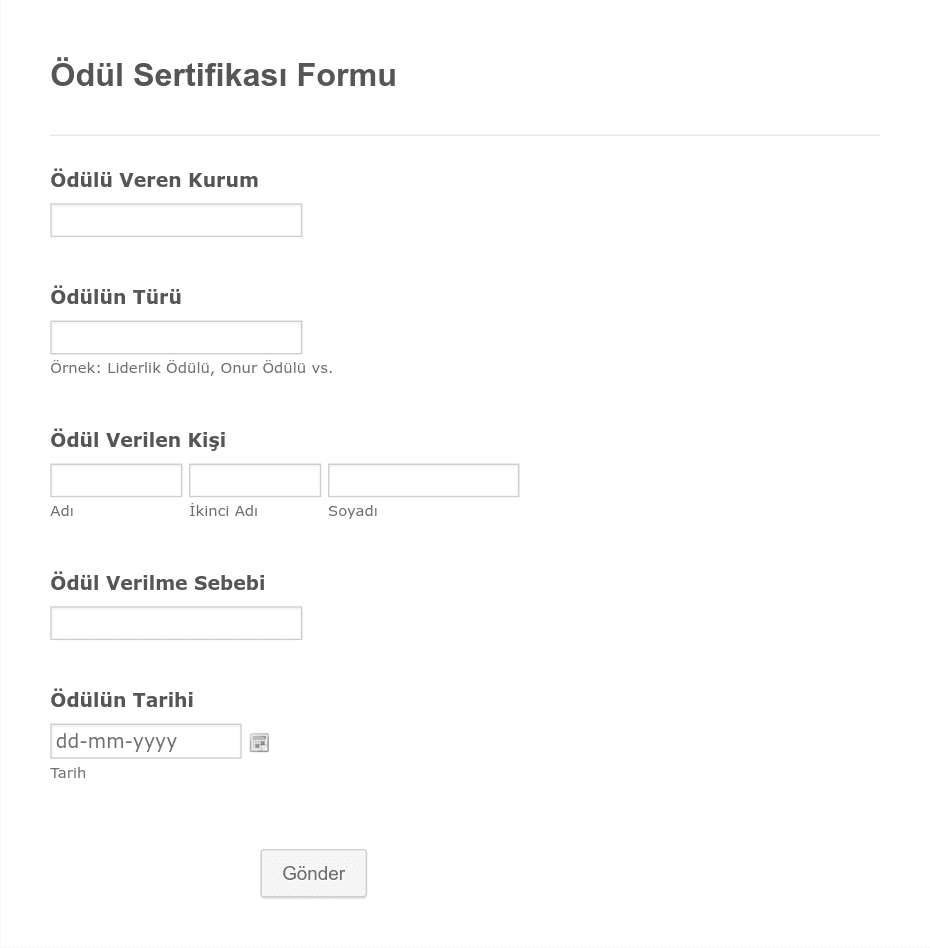Click the Ödülü Veren Kurum label
The height and width of the screenshot is (948, 930).
154,180
